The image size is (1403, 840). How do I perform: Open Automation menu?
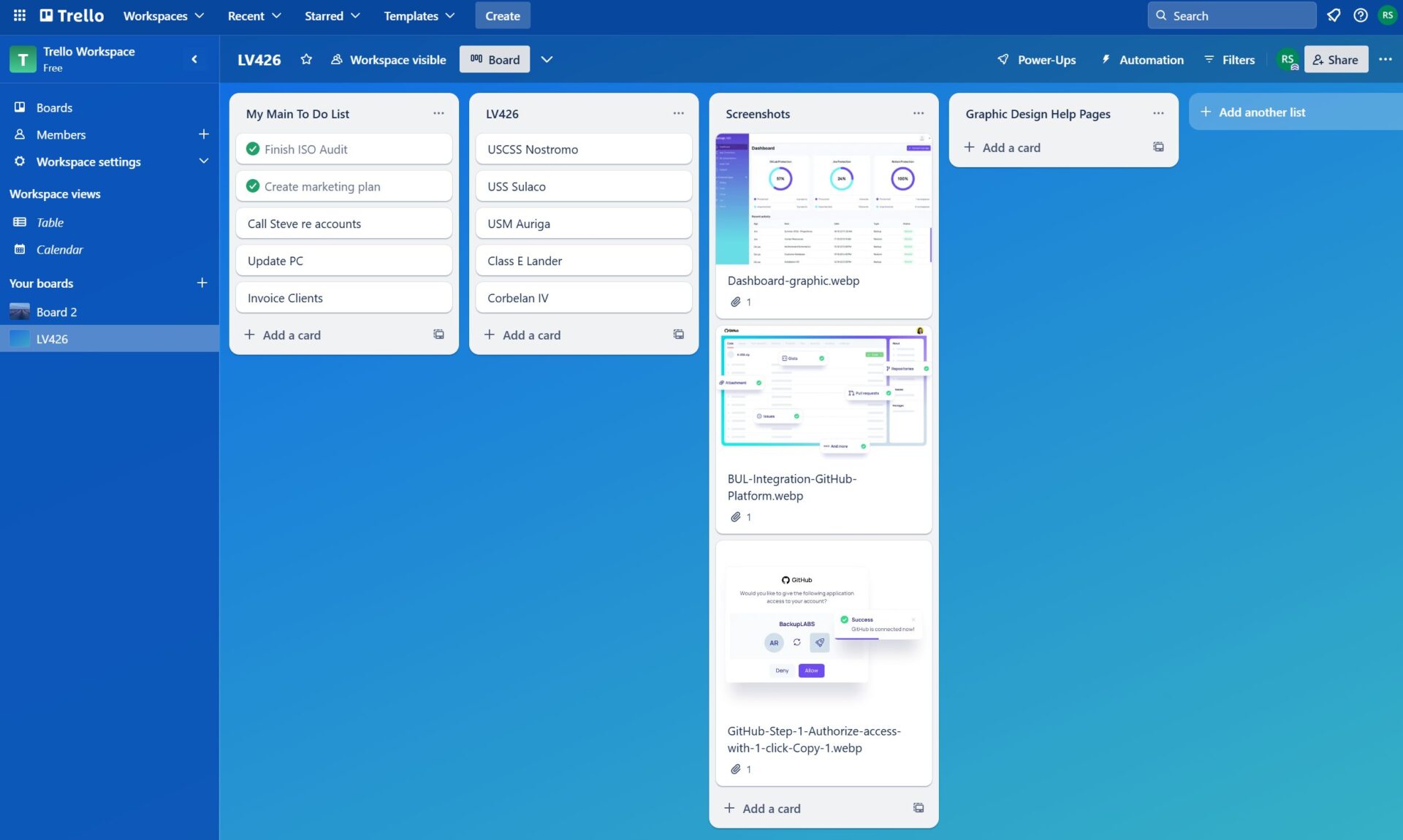[1142, 59]
